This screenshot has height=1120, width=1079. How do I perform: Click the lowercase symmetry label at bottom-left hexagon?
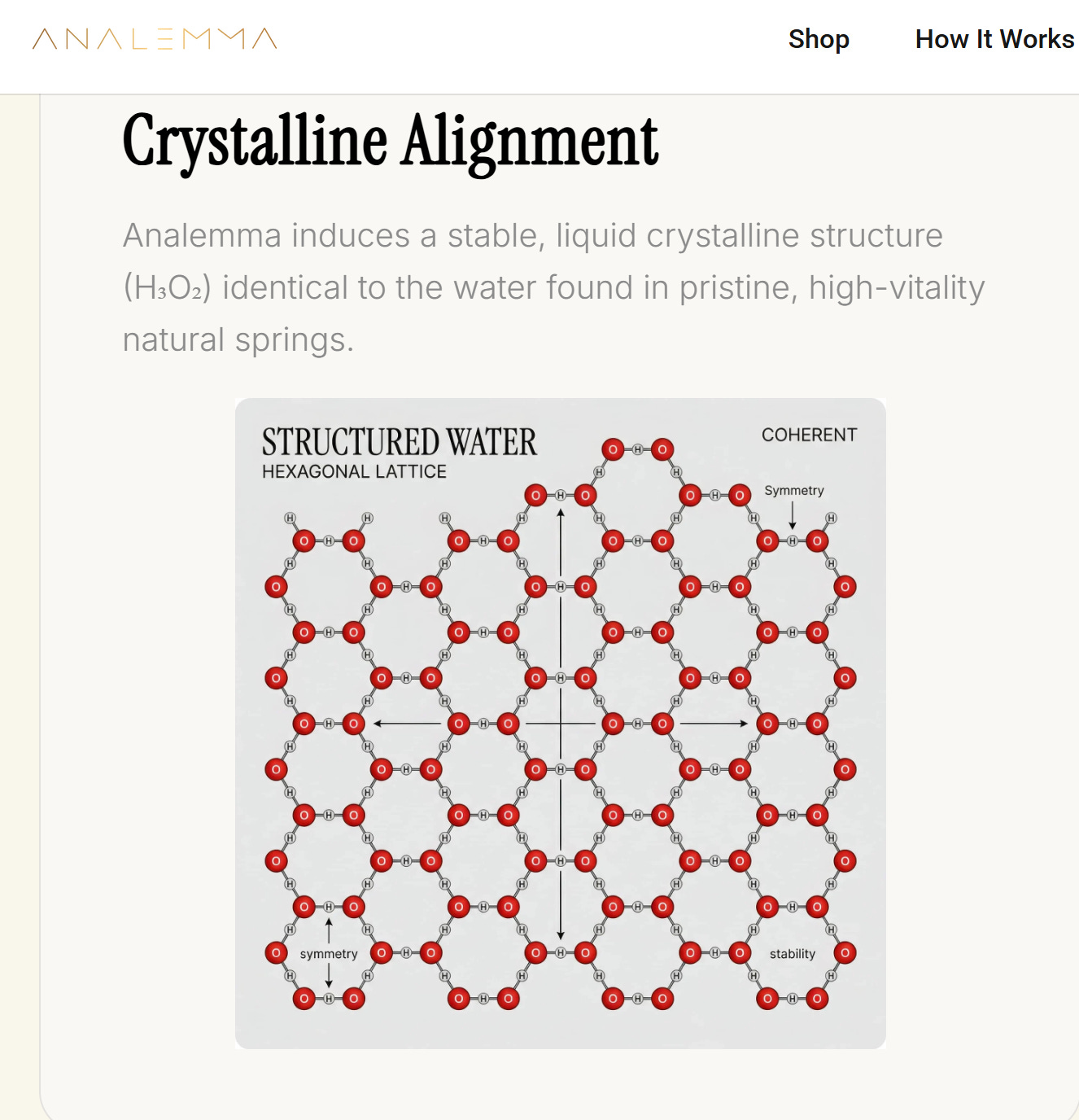coord(329,954)
